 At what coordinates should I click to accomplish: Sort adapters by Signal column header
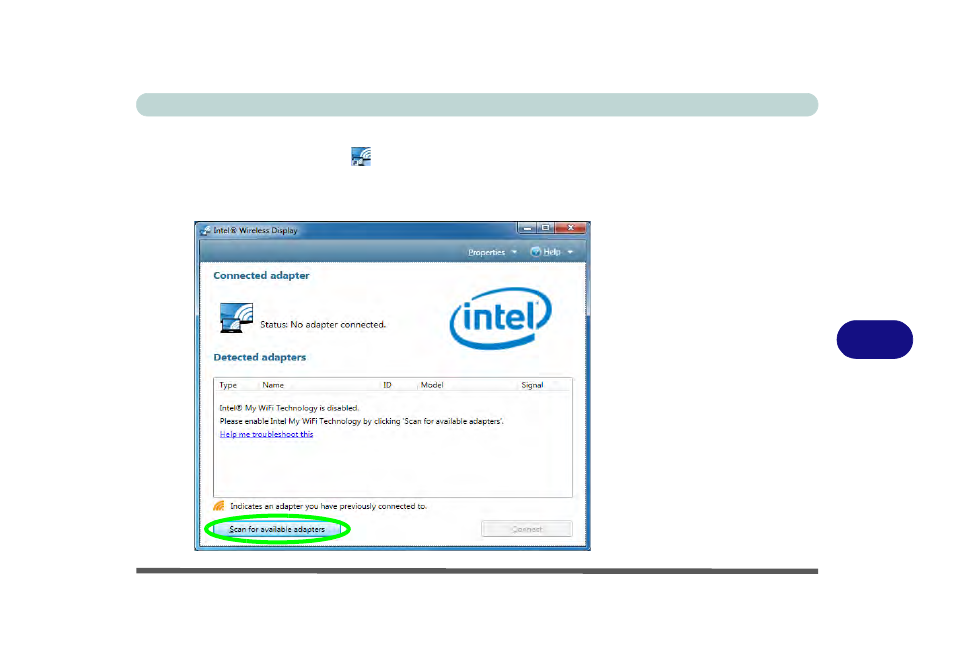pyautogui.click(x=532, y=385)
